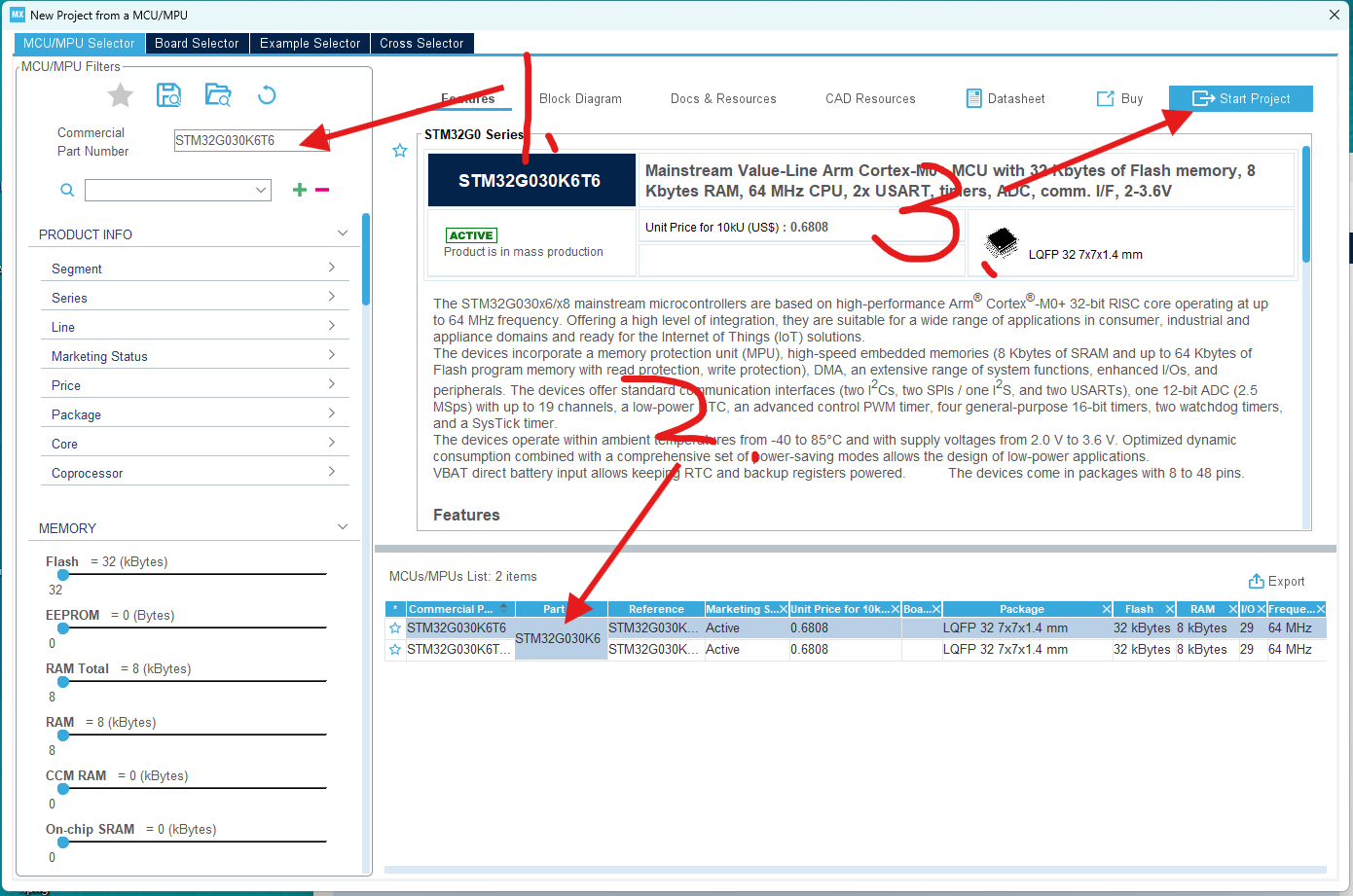This screenshot has height=896, width=1353.
Task: Click the Export icon above the MCU list
Action: [1257, 581]
